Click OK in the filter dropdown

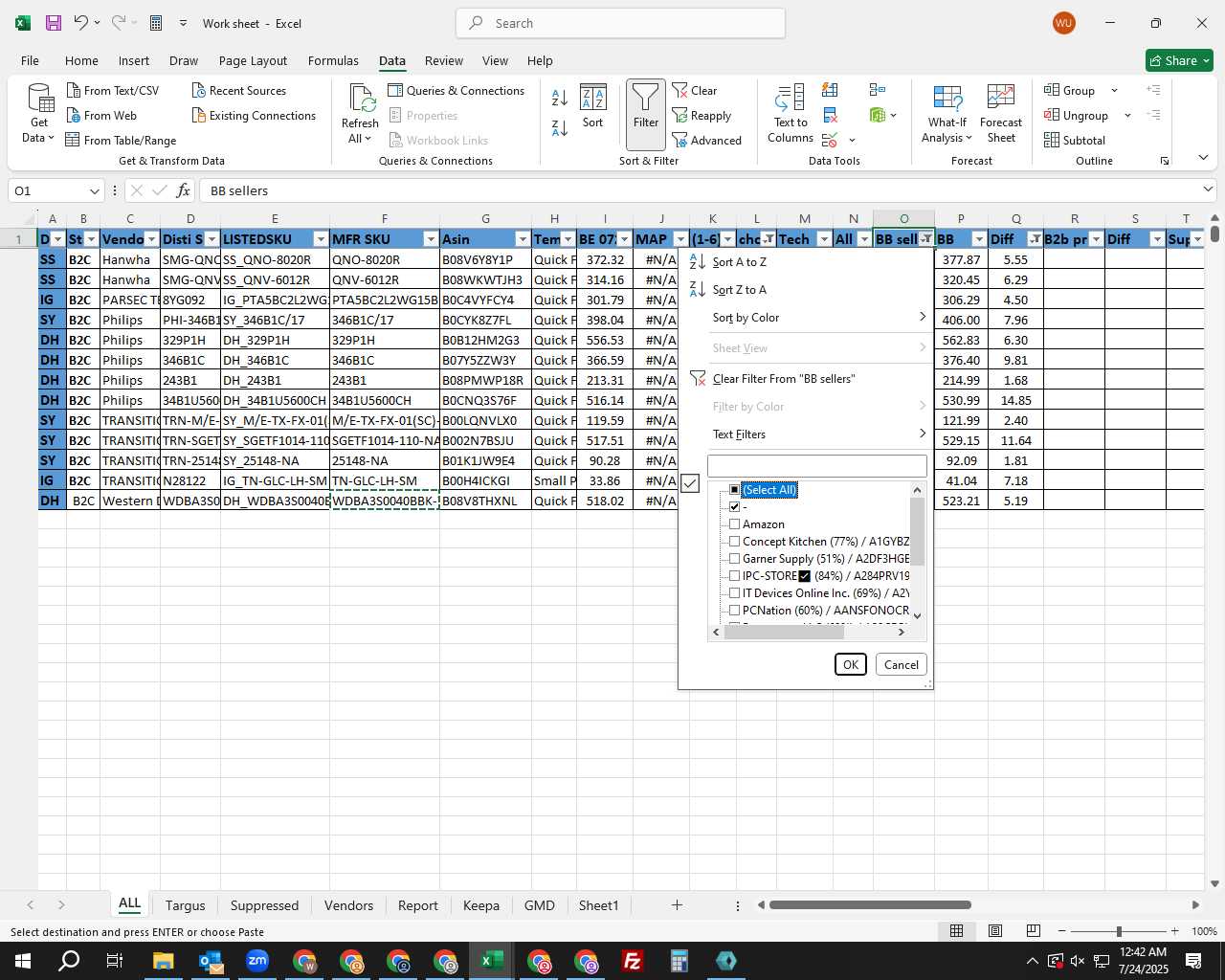coord(851,664)
